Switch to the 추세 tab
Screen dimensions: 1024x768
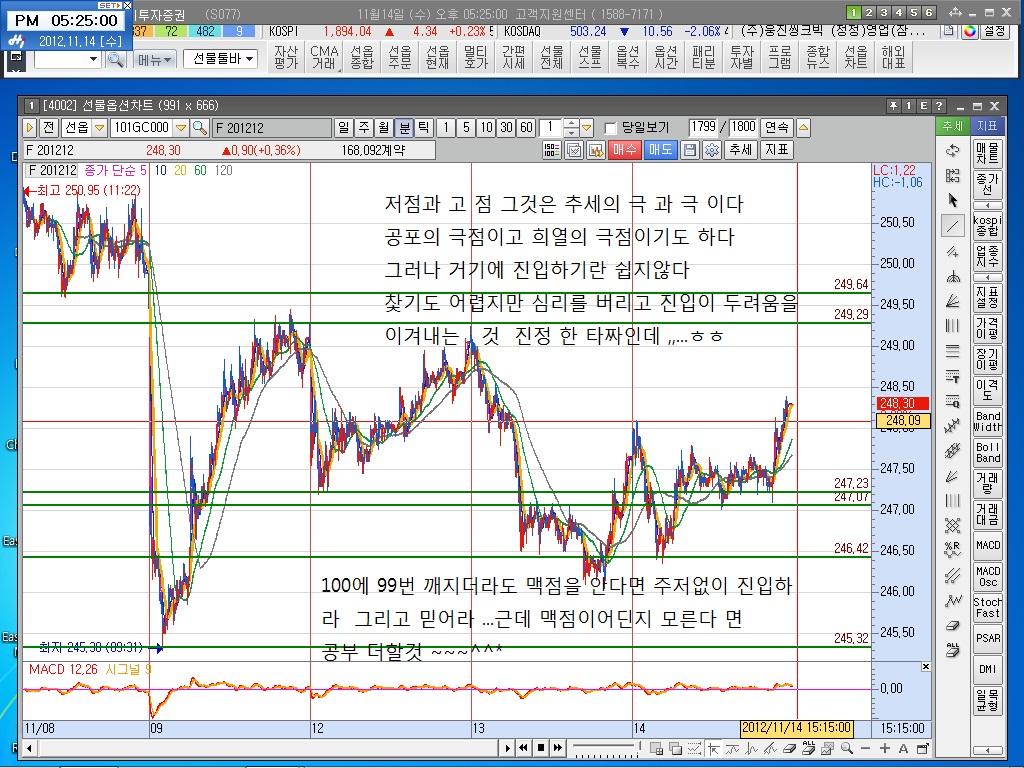tap(952, 126)
